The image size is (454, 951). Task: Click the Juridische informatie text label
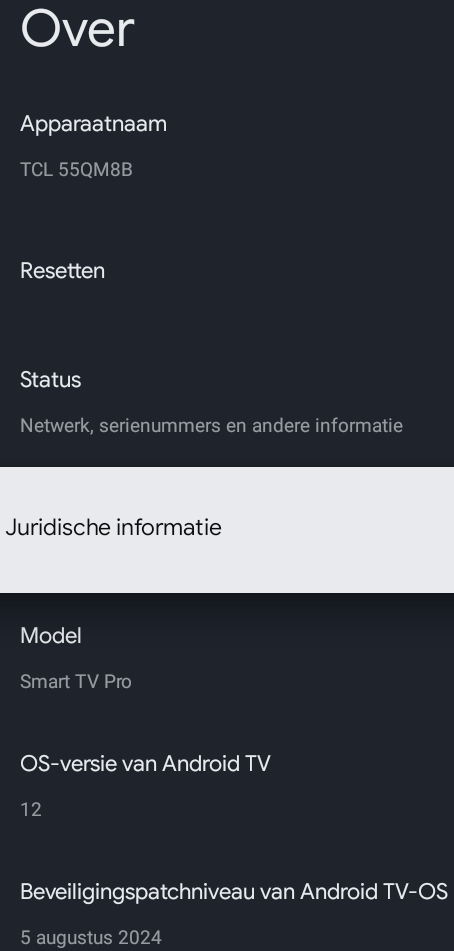pyautogui.click(x=113, y=528)
